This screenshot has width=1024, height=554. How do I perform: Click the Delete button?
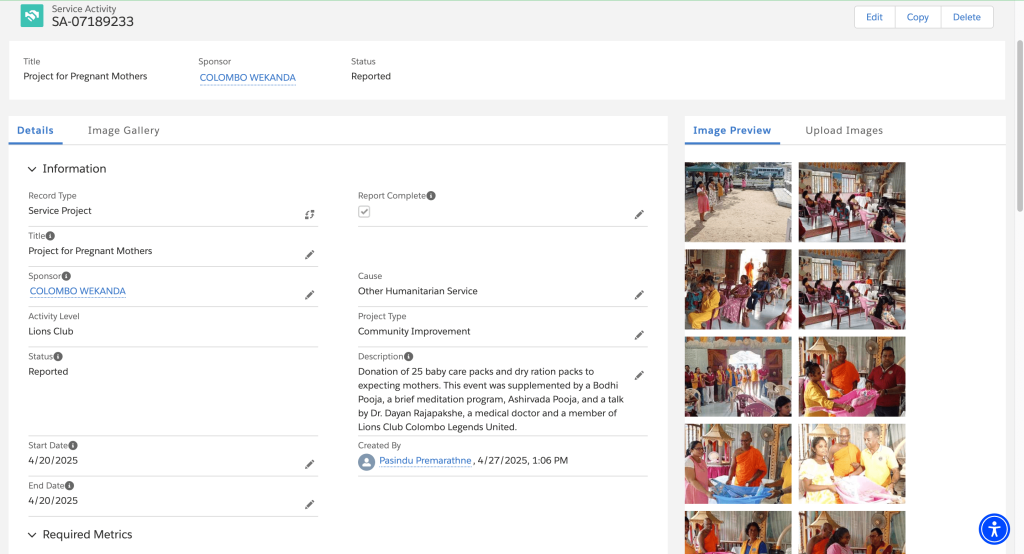pyautogui.click(x=967, y=17)
